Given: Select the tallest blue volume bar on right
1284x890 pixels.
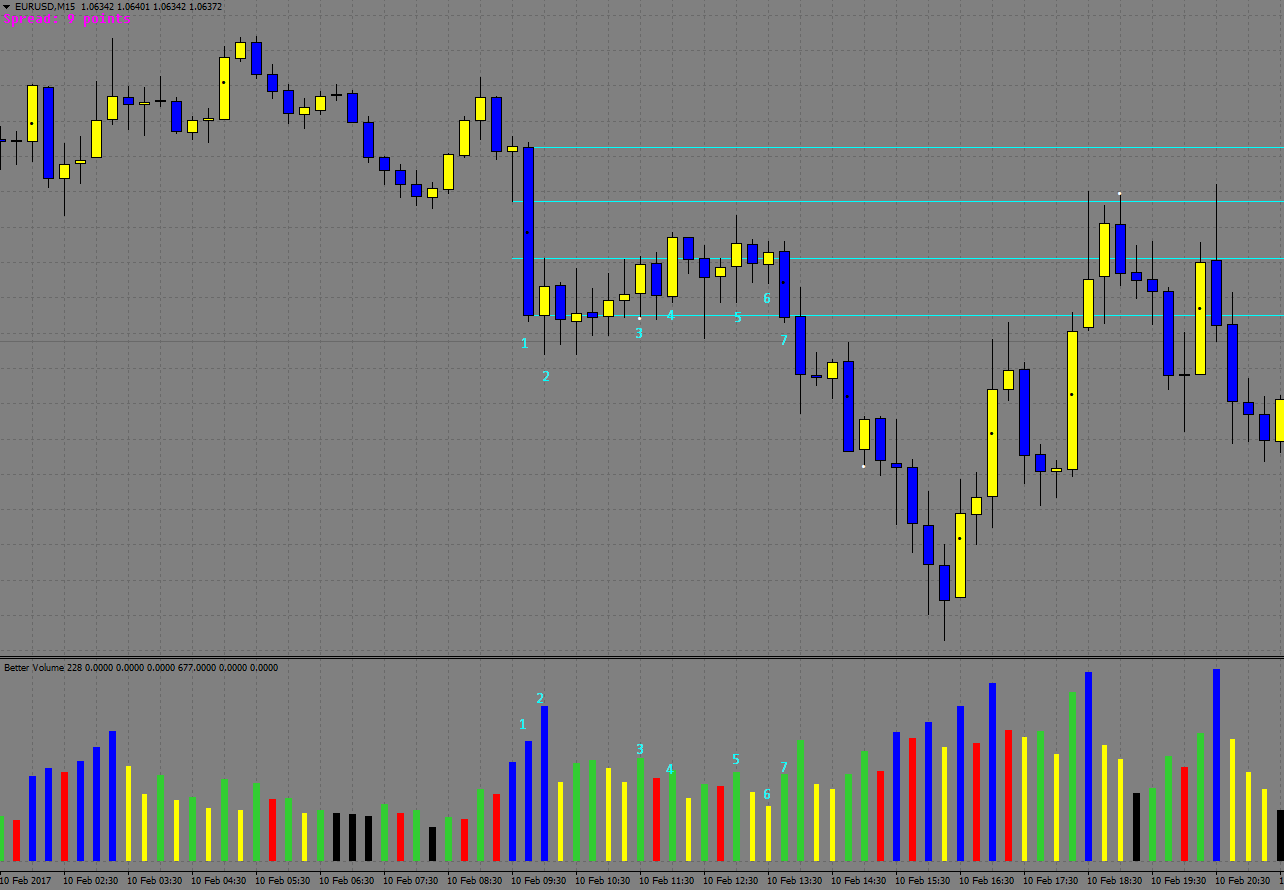Looking at the screenshot, I should pos(1217,765).
